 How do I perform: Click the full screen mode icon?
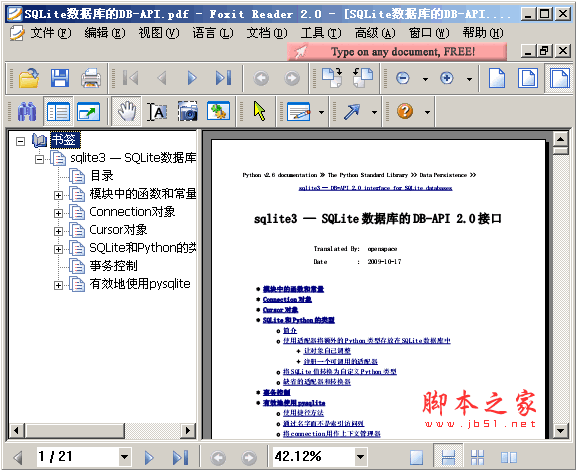pyautogui.click(x=89, y=111)
